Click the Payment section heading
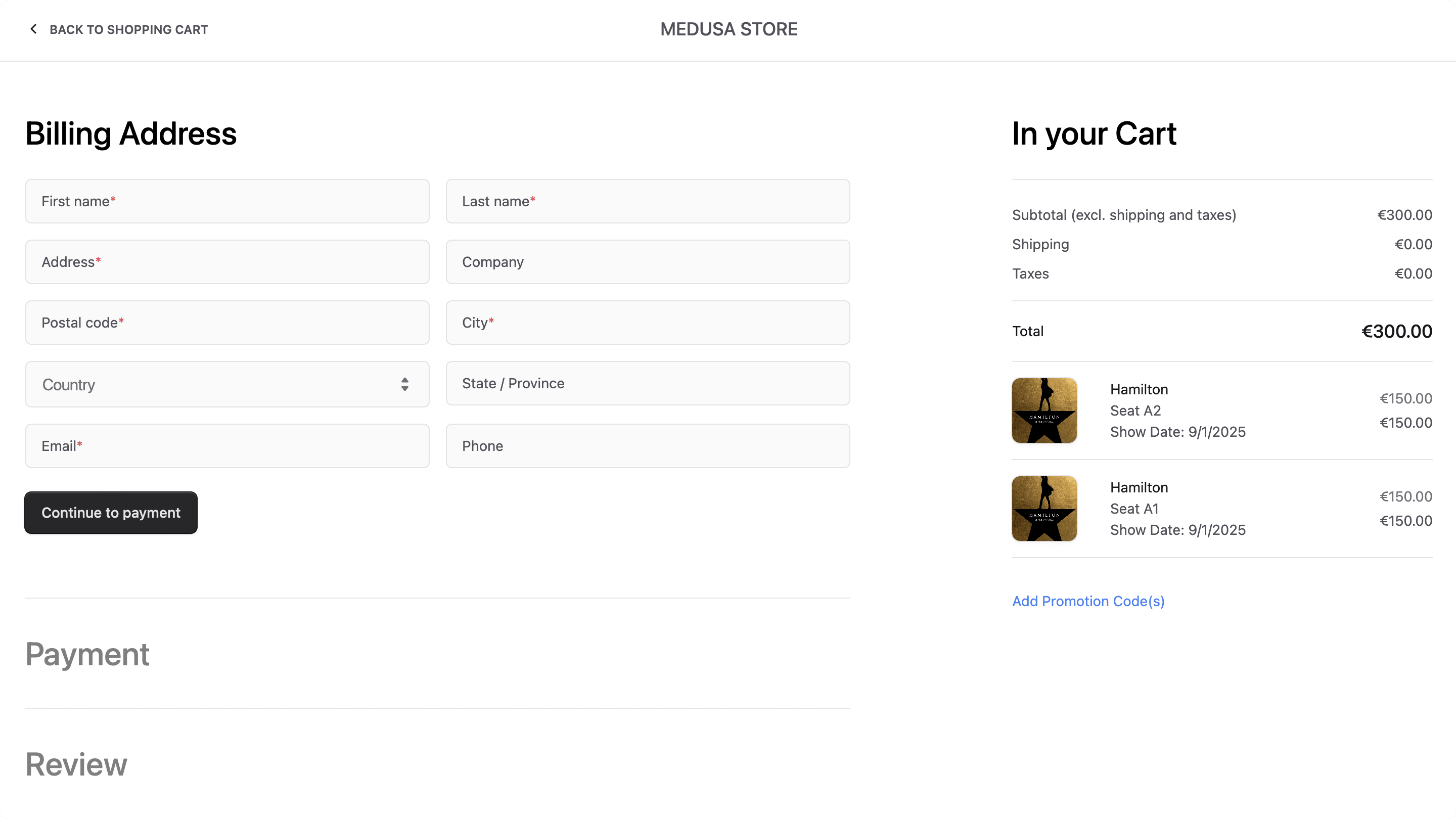The width and height of the screenshot is (1456, 819). 87,655
